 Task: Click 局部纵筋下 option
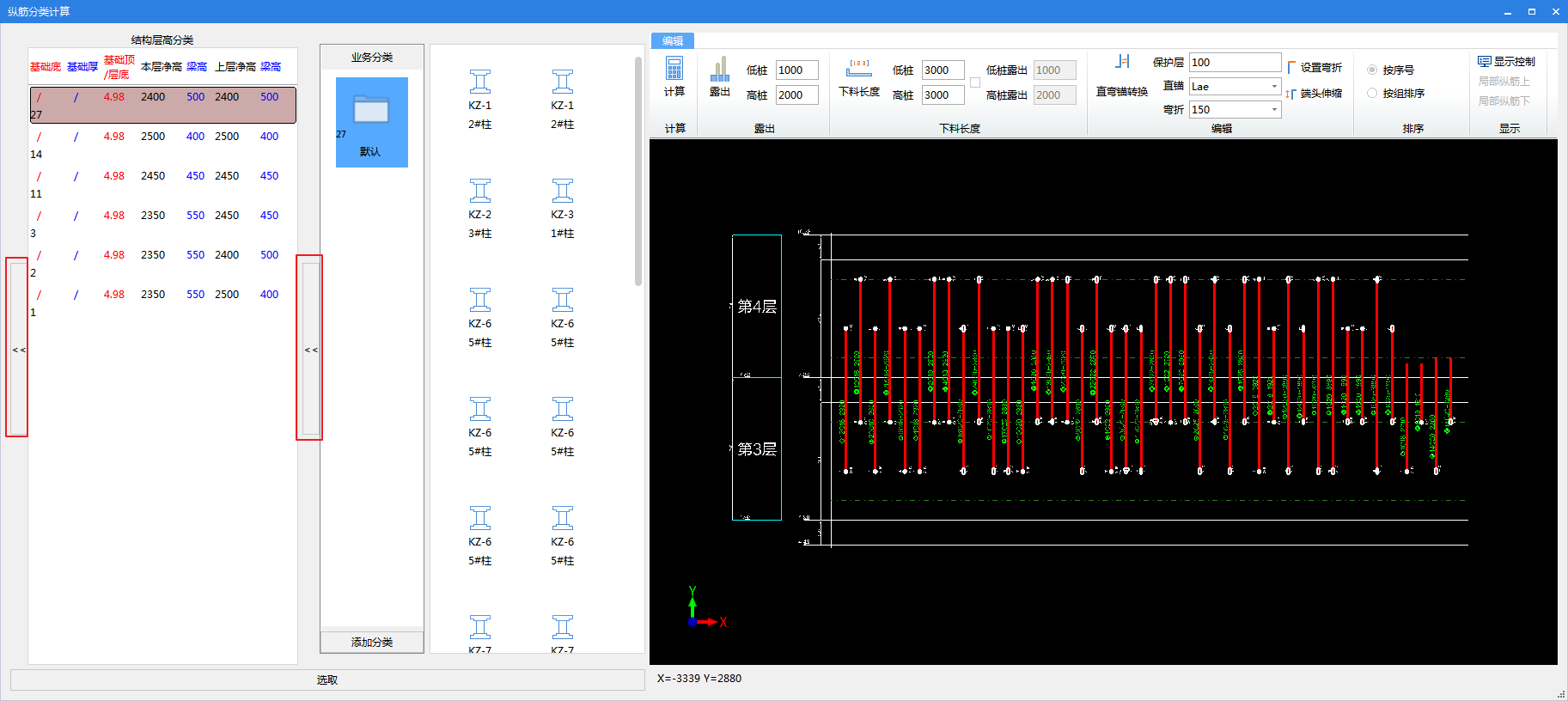click(1504, 101)
